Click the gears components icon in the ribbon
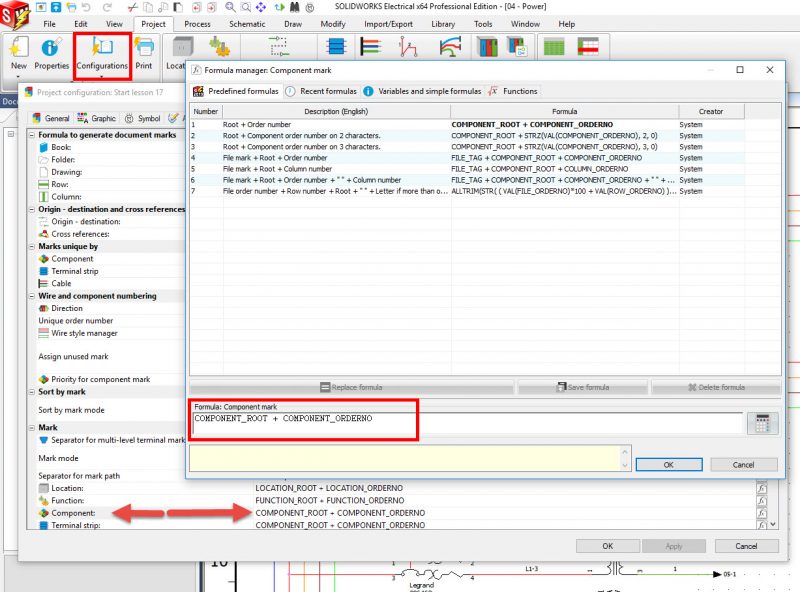 click(x=219, y=47)
